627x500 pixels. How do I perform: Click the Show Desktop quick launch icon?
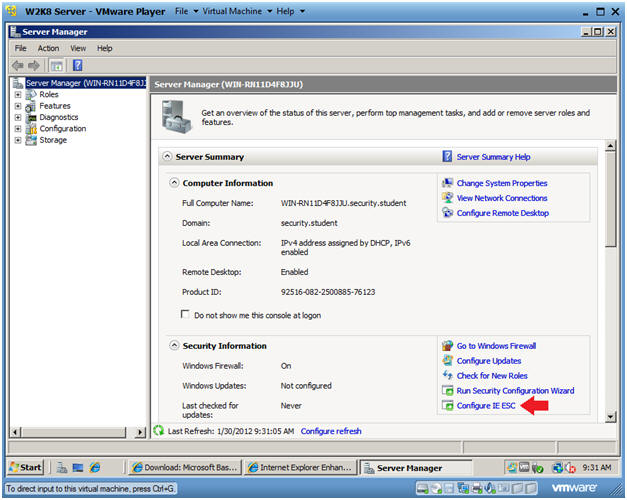coord(78,467)
